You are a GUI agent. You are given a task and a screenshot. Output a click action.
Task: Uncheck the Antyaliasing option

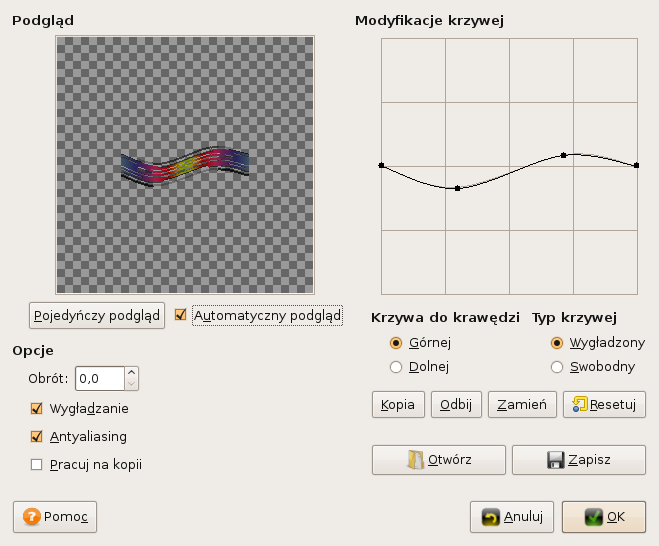38,436
